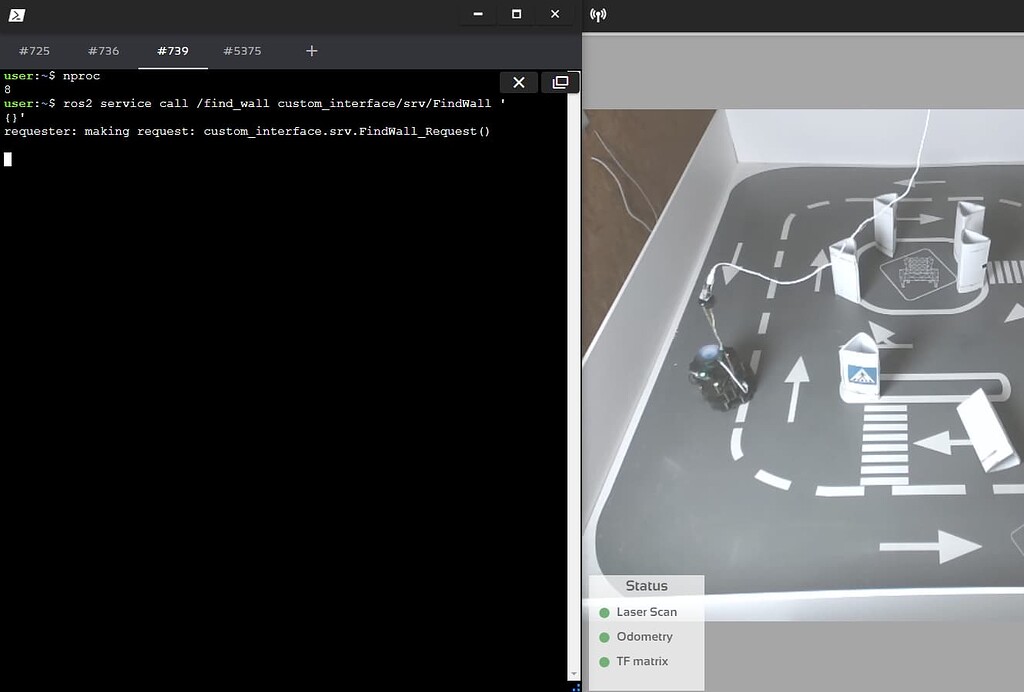This screenshot has width=1024, height=692.
Task: Click the Status panel header
Action: coord(647,586)
